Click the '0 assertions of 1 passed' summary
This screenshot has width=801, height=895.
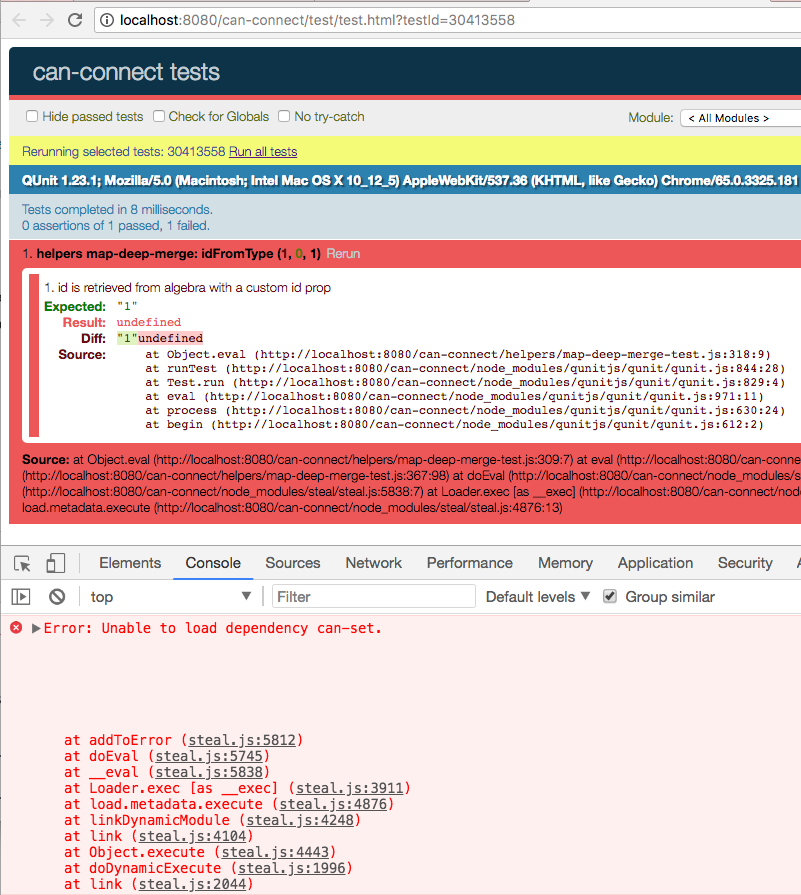click(x=116, y=226)
